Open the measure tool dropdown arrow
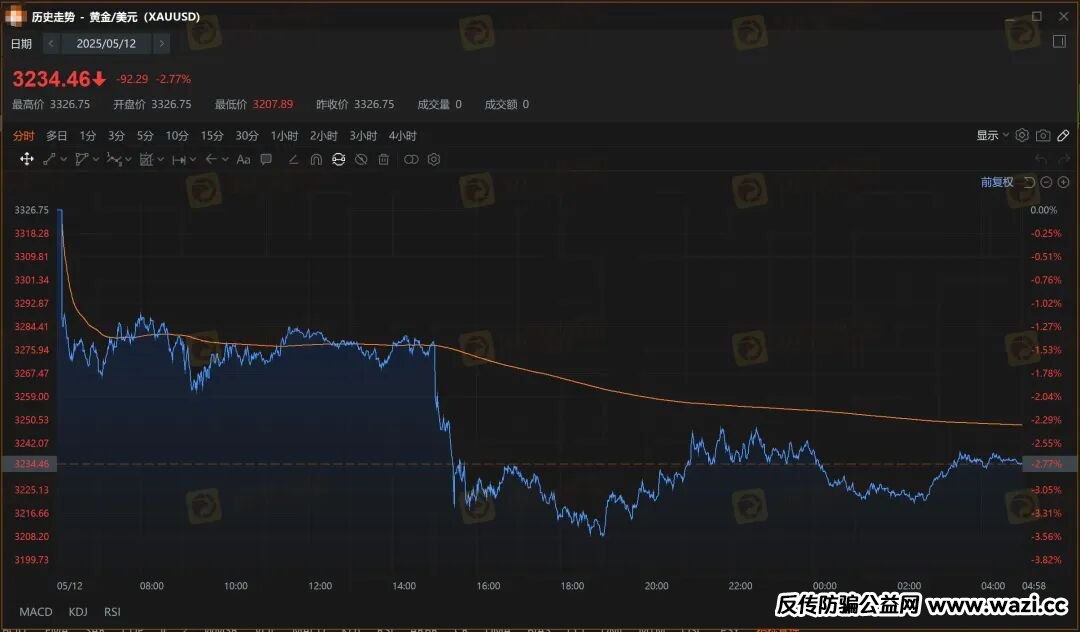 [192, 159]
